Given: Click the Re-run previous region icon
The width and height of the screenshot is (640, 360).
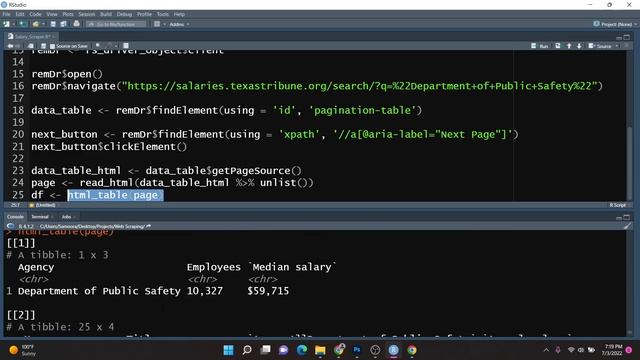Looking at the screenshot, I should [x=558, y=46].
